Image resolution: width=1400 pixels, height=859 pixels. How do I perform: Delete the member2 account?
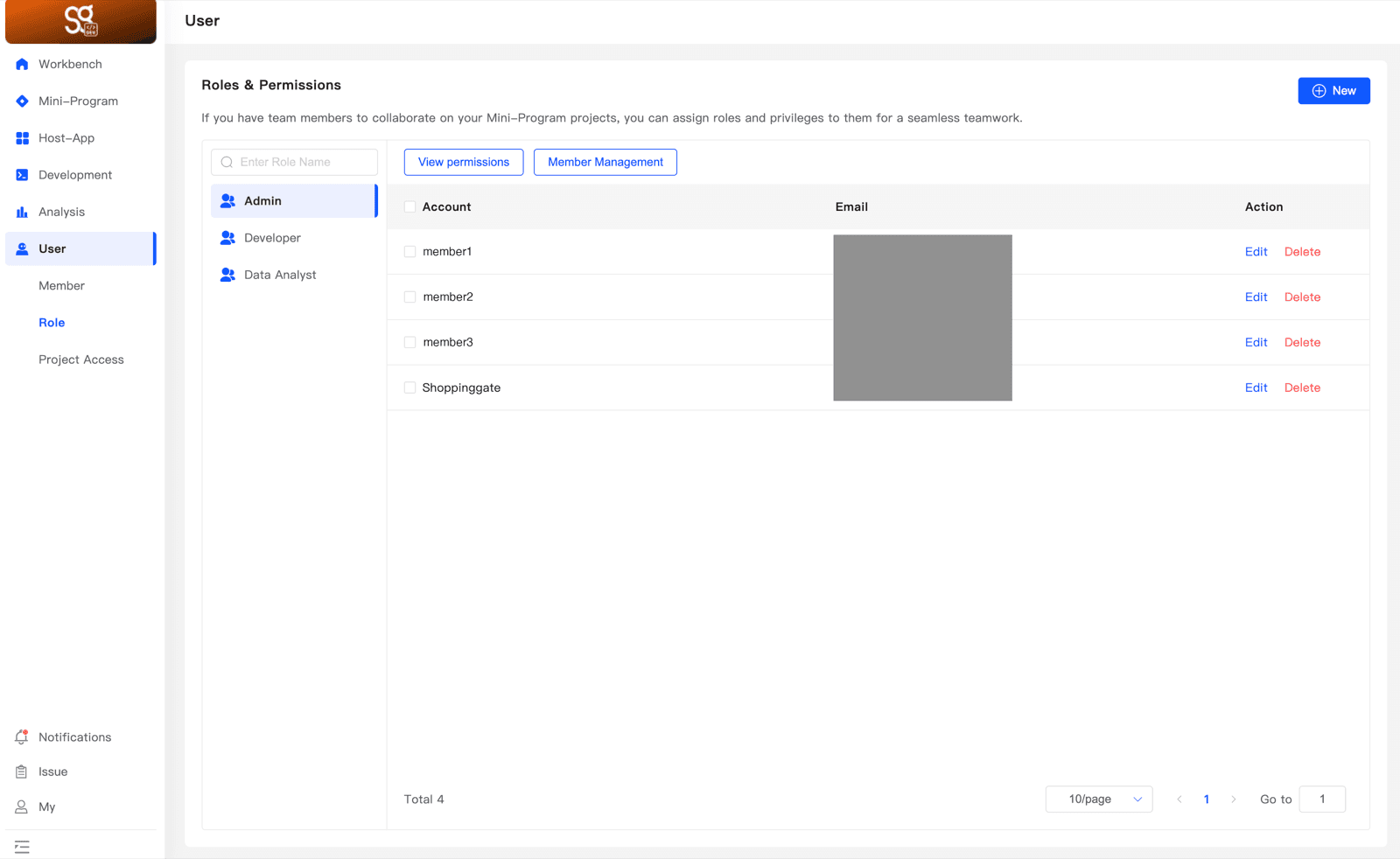[x=1302, y=297]
